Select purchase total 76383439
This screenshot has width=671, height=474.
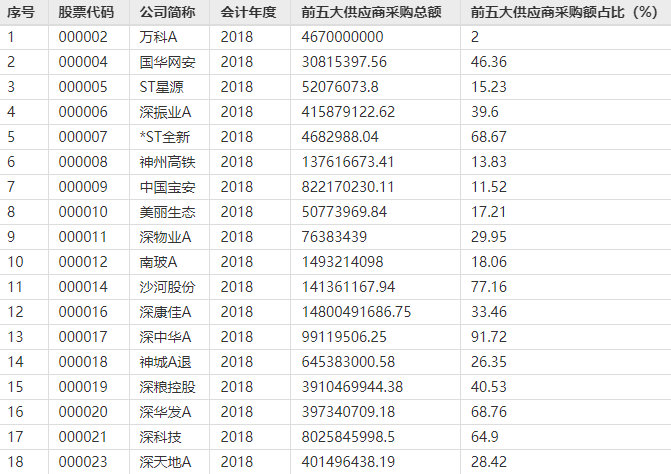pos(334,237)
